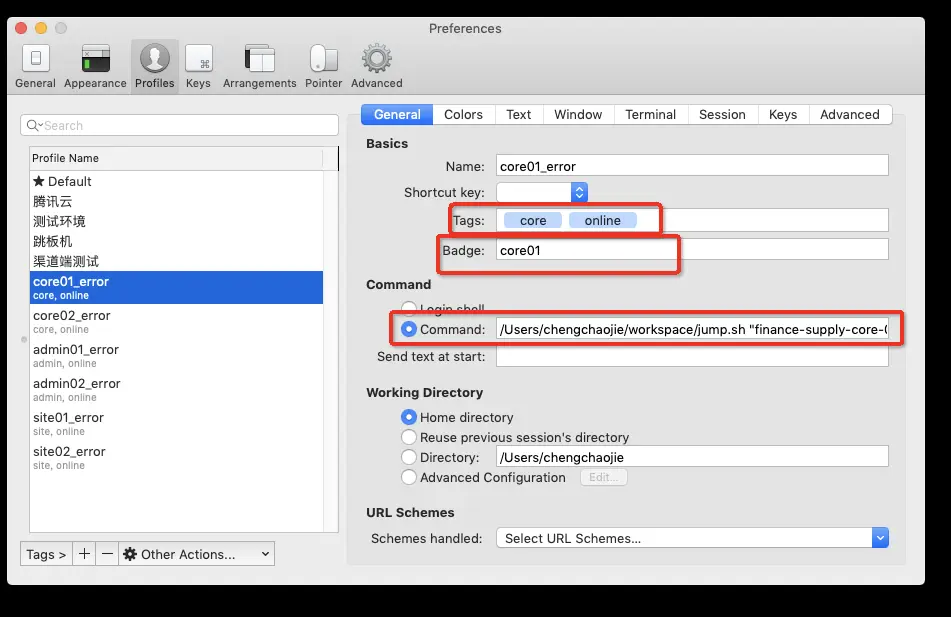Open the Arrangements preferences icon

coord(260,66)
